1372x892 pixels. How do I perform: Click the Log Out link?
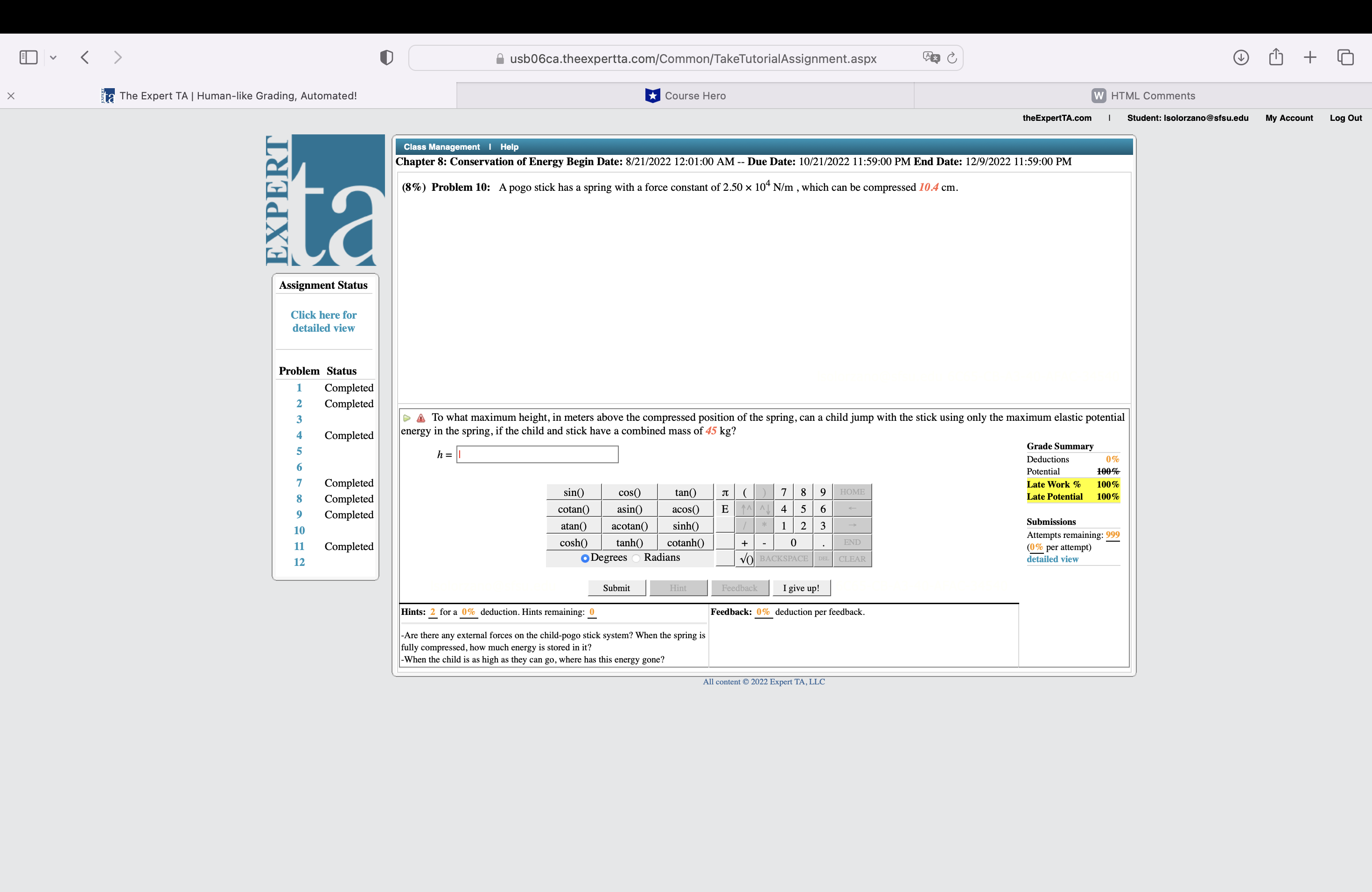pyautogui.click(x=1345, y=118)
